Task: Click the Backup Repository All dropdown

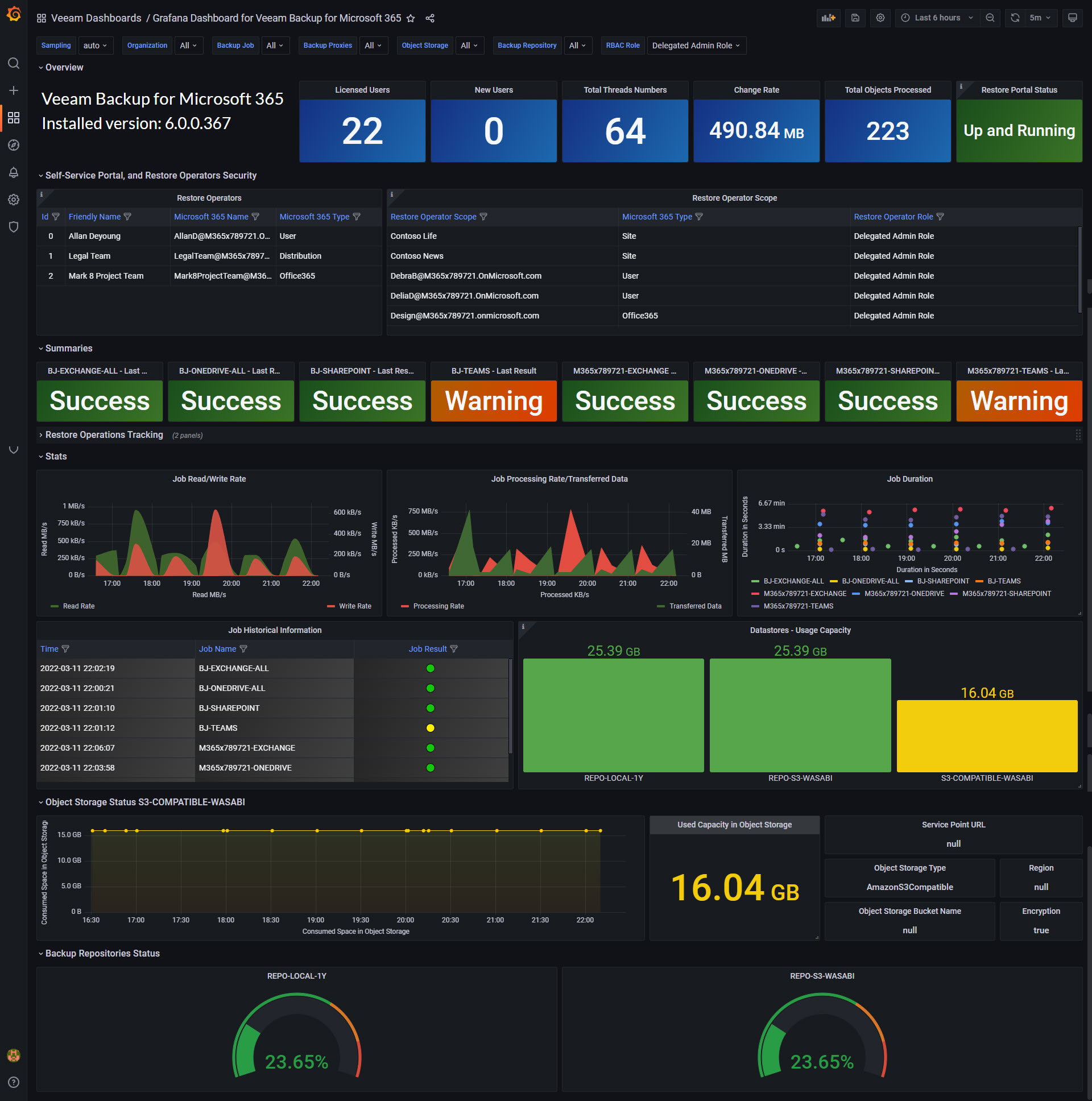Action: [578, 45]
